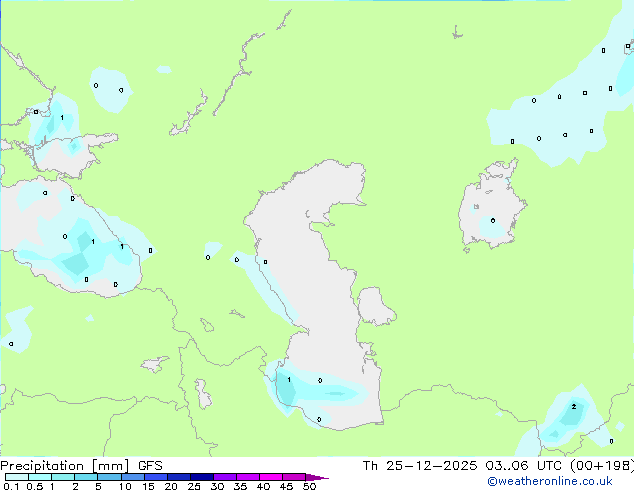
Task: Click the map value '2' at bottom right
Action: tap(574, 407)
